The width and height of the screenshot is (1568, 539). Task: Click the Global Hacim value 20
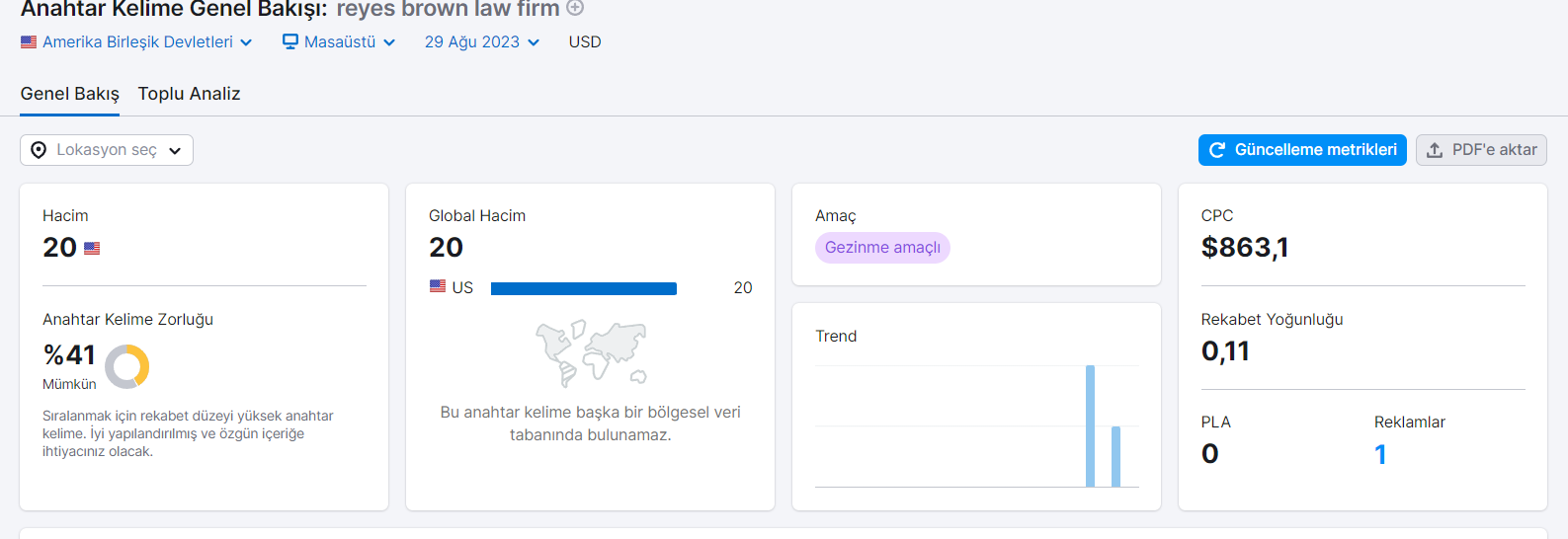pyautogui.click(x=446, y=247)
